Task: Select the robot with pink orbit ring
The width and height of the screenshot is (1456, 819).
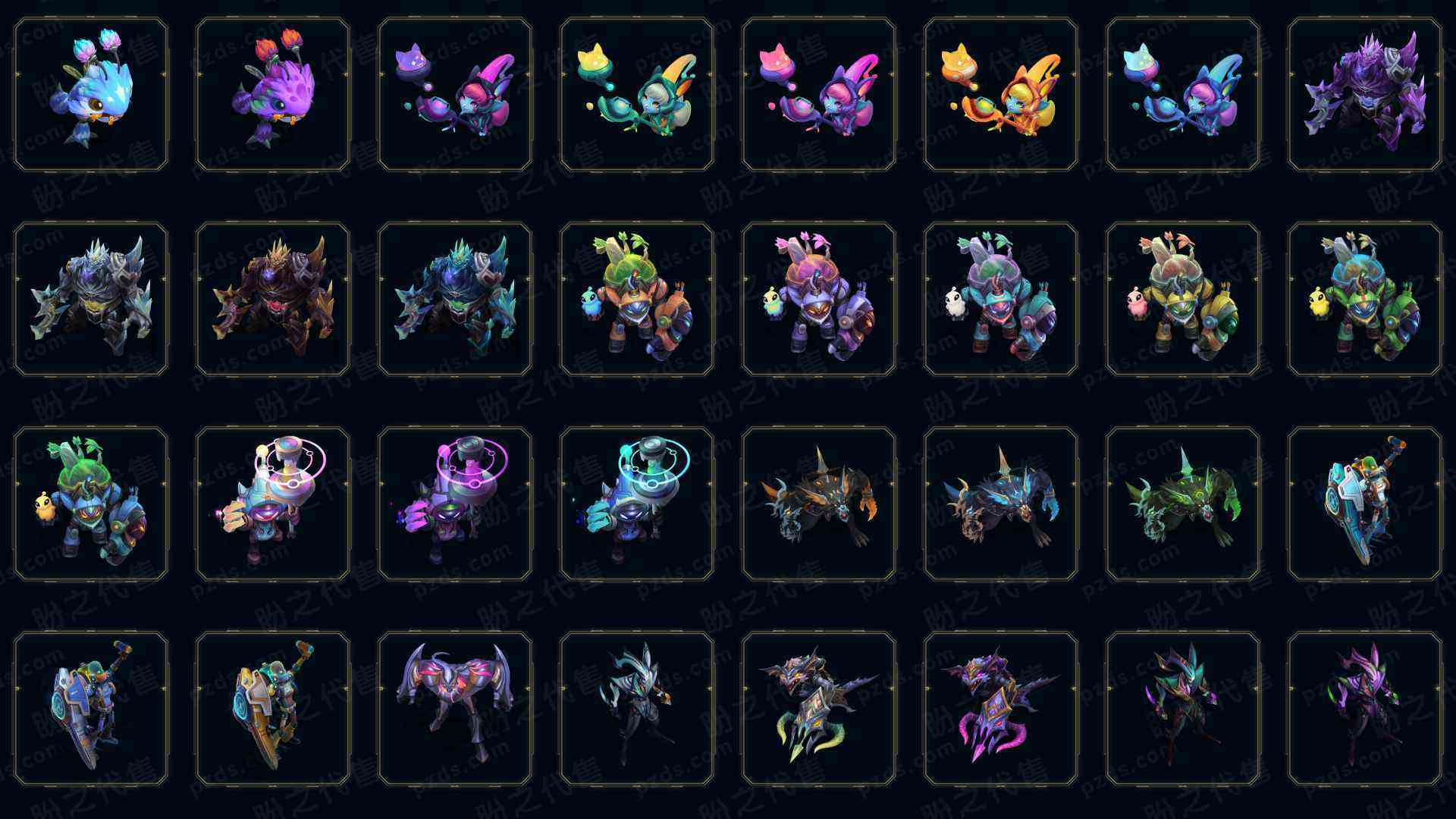Action: [455, 504]
